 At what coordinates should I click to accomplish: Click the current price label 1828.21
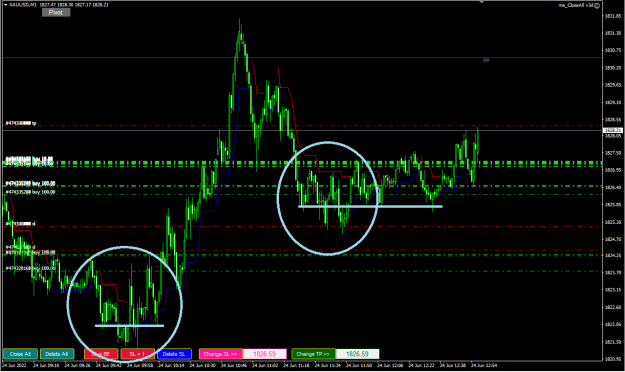(613, 130)
